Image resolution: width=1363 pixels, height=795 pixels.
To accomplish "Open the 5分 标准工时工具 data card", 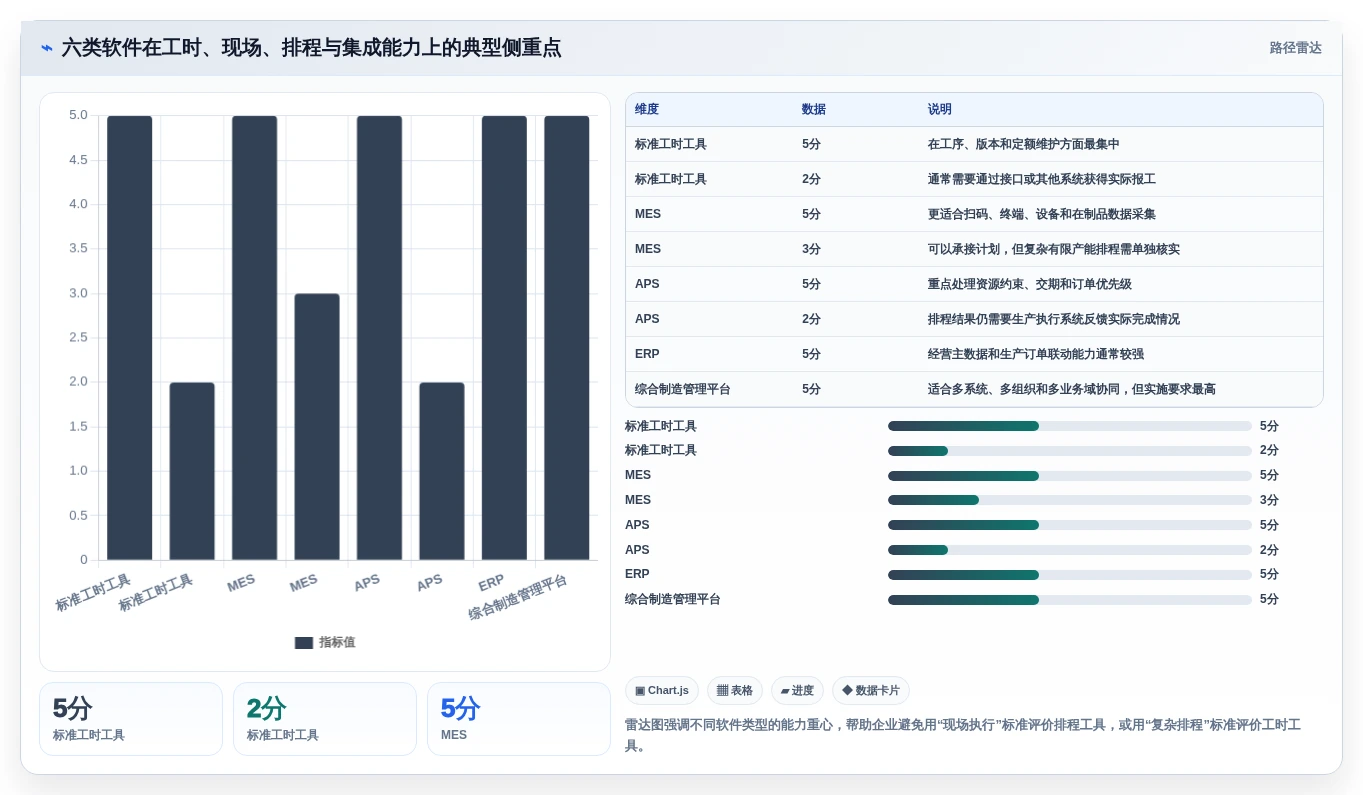I will (131, 719).
